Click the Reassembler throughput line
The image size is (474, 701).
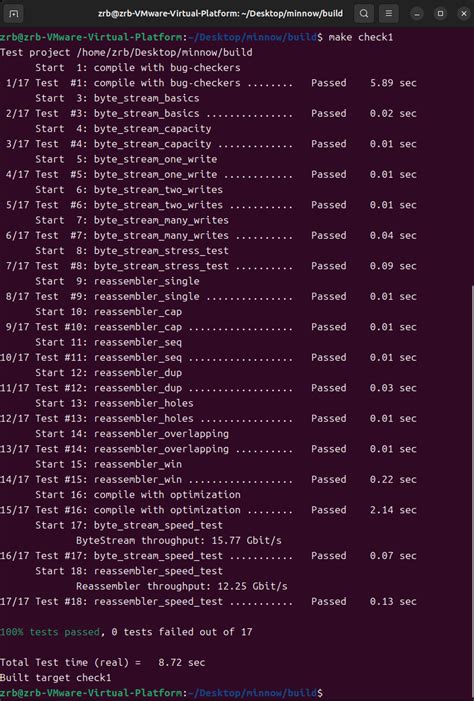click(182, 586)
